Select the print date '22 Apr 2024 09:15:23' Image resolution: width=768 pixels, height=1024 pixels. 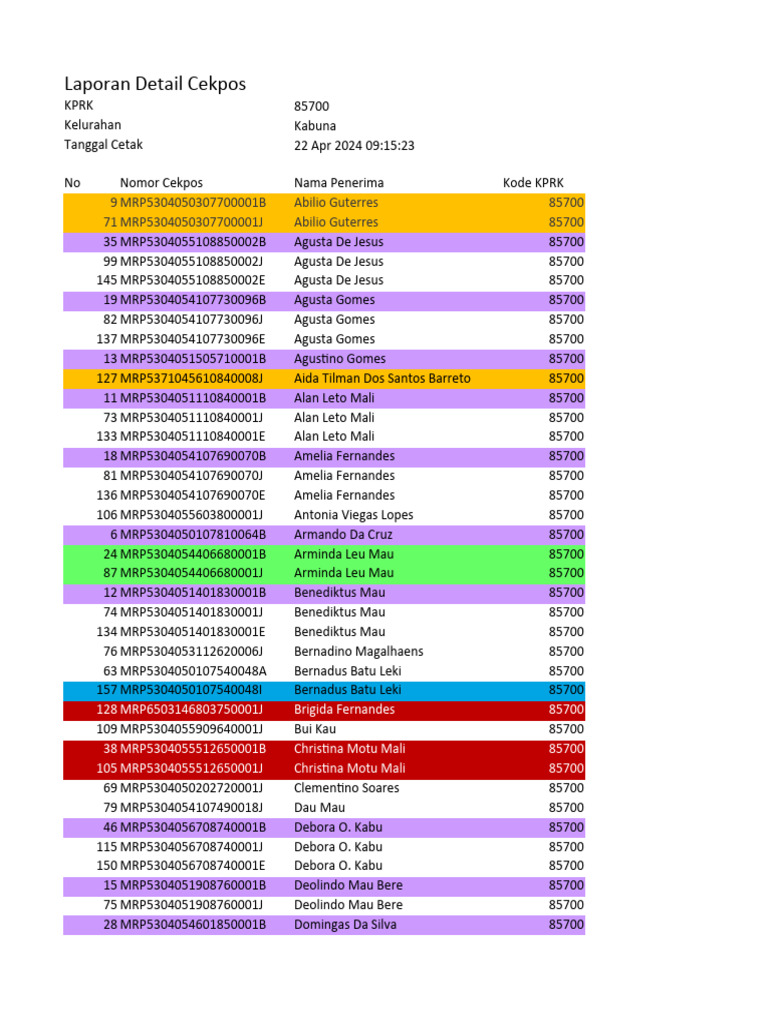pos(354,146)
